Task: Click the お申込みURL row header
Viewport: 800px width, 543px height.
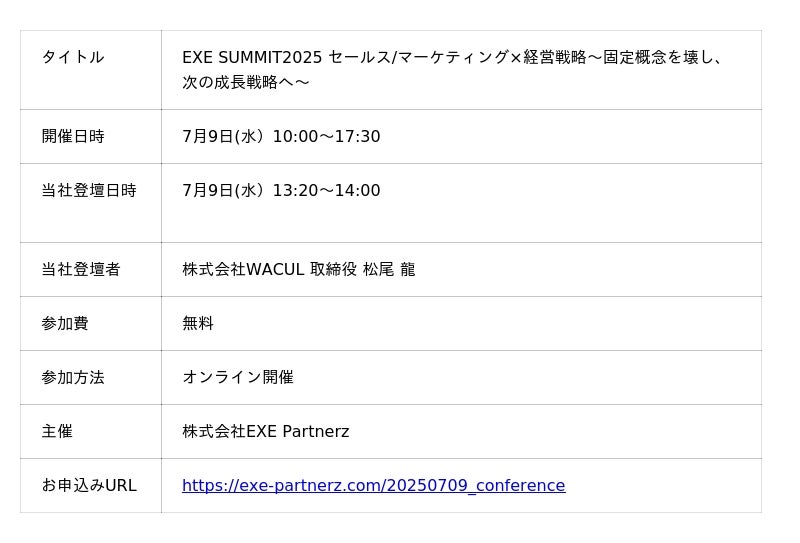Action: point(91,485)
